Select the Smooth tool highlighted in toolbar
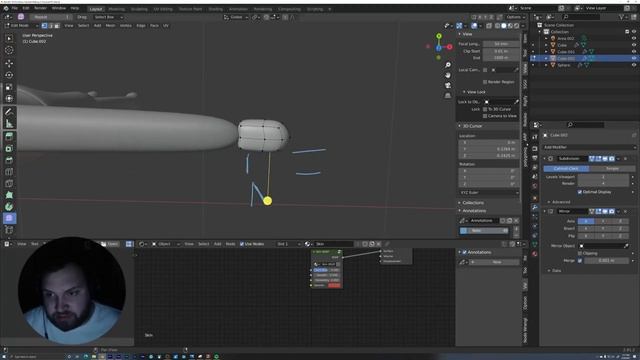 point(9,218)
